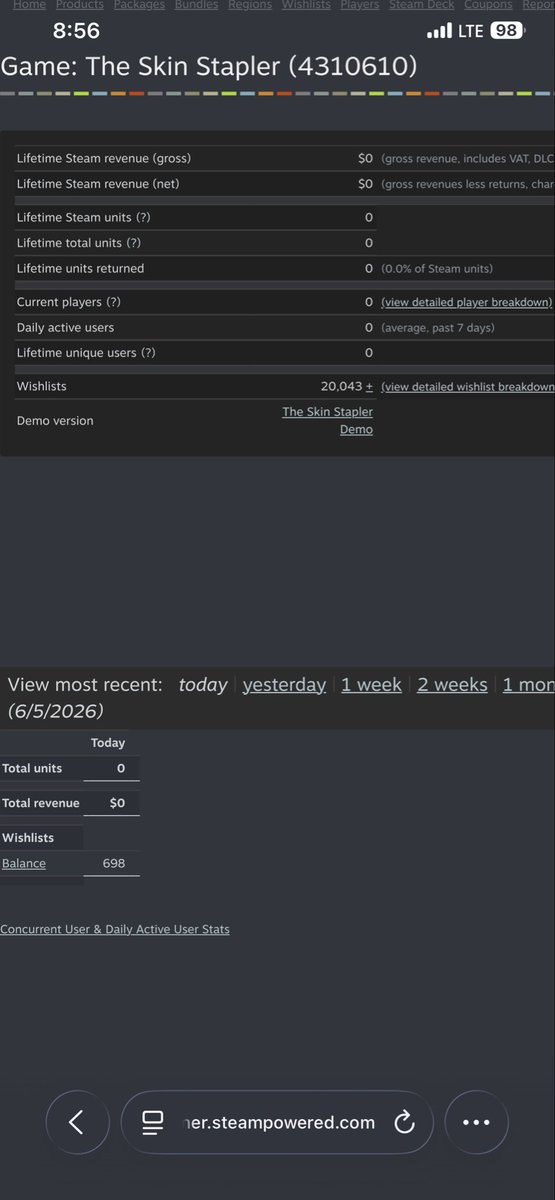Screen dimensions: 555x1200
Task: Click the Demo version label
Action: click(55, 421)
